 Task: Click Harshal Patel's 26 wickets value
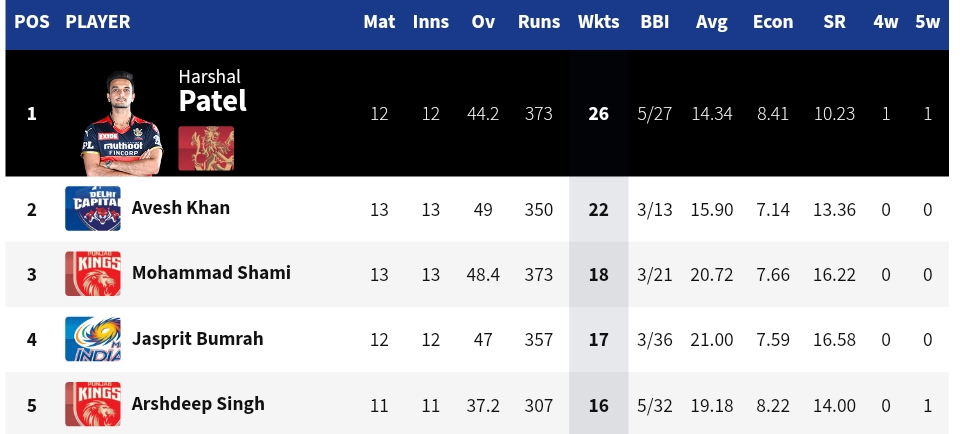[x=598, y=114]
